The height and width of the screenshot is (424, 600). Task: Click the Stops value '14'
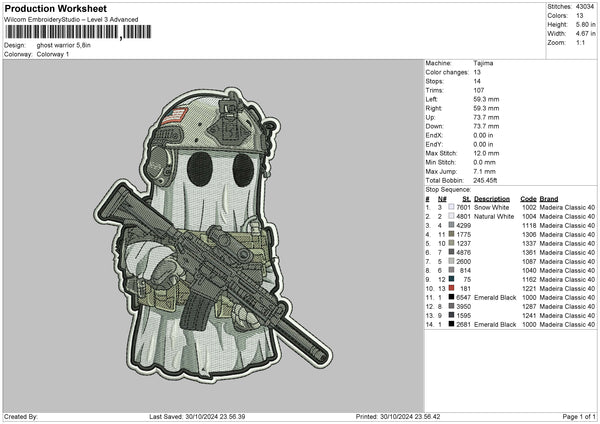[477, 81]
